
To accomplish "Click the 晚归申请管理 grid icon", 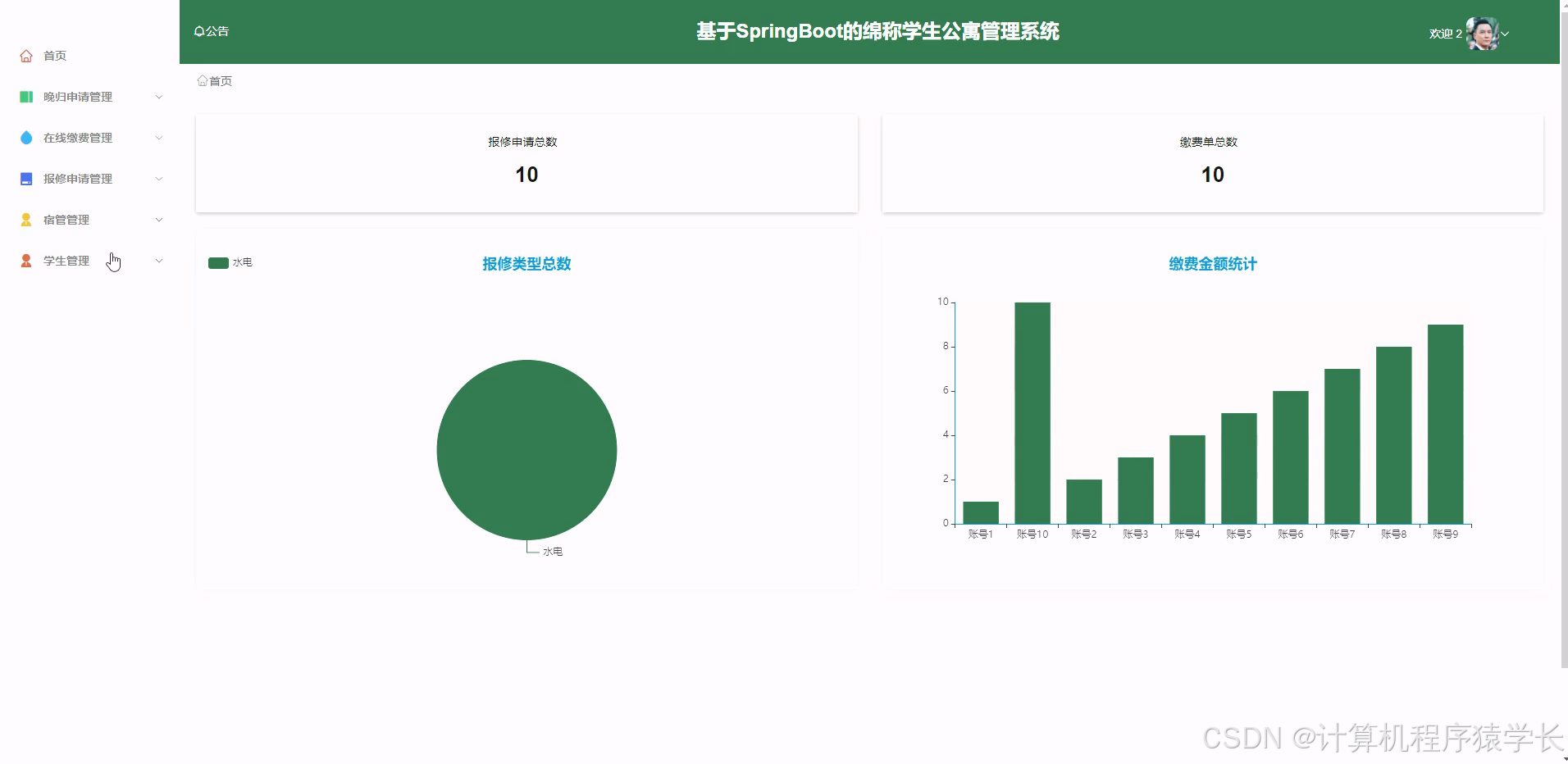I will click(x=25, y=96).
